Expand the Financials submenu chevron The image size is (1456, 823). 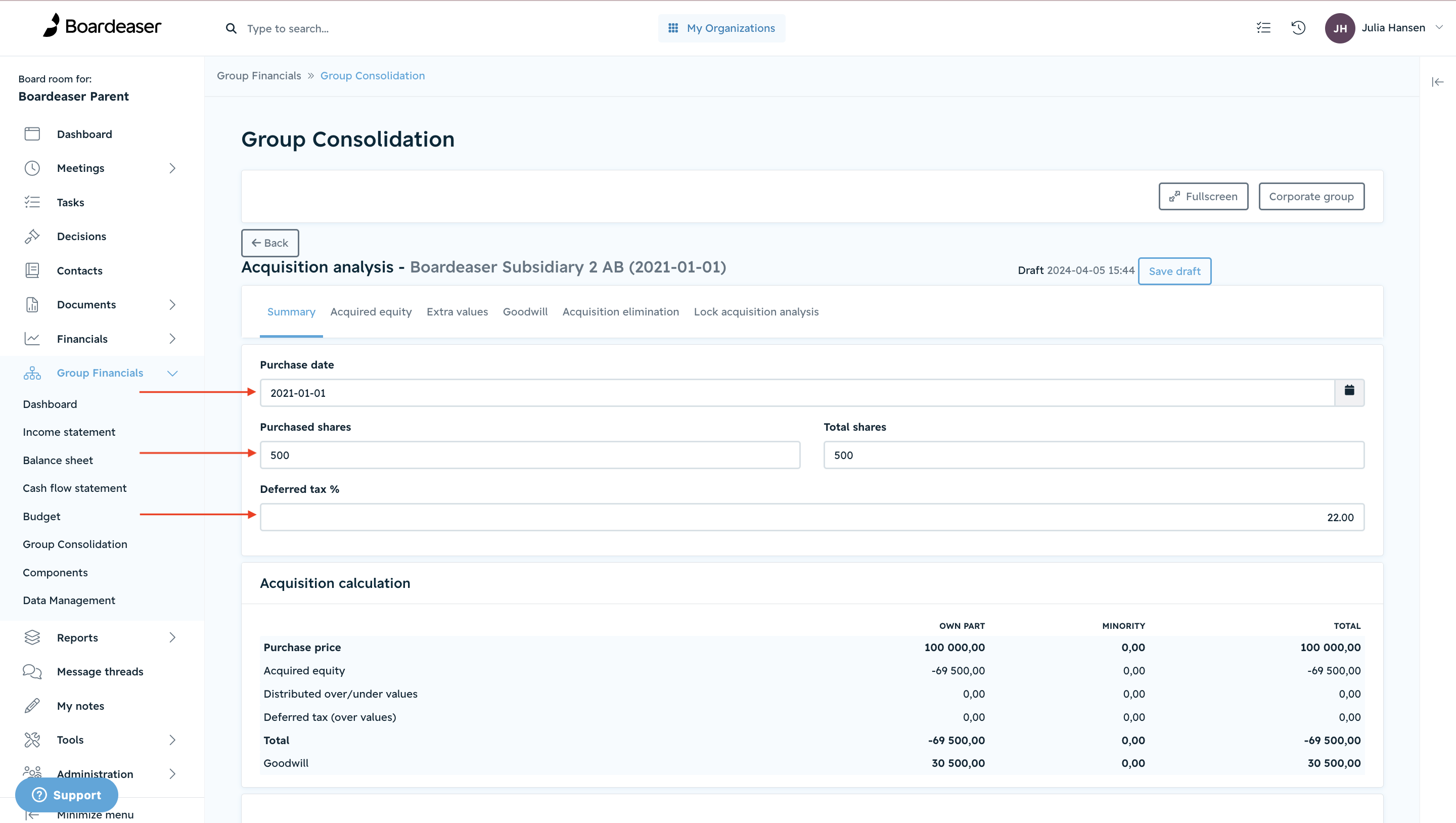click(172, 339)
